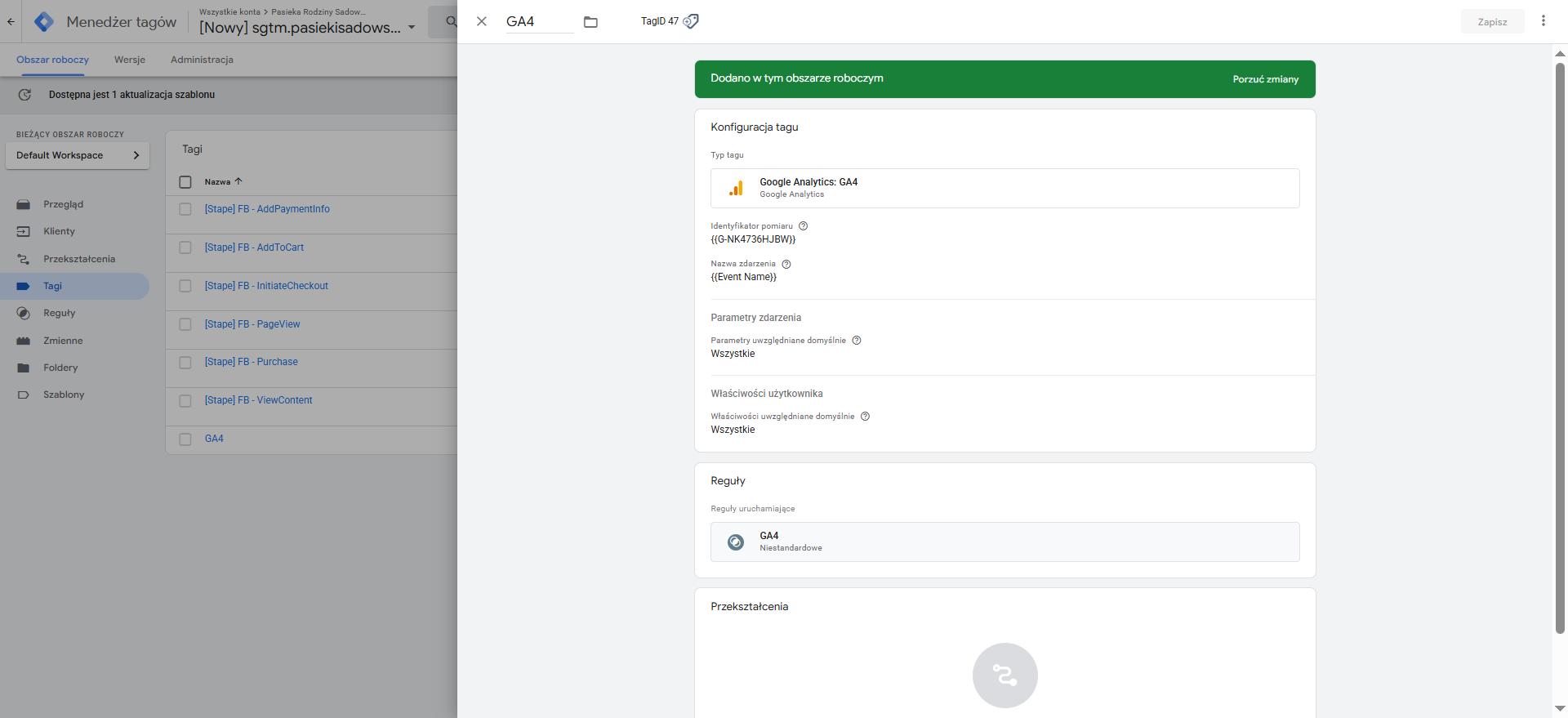Edit the GA4 tag name field
Viewport: 1568px width, 718px height.
[540, 21]
